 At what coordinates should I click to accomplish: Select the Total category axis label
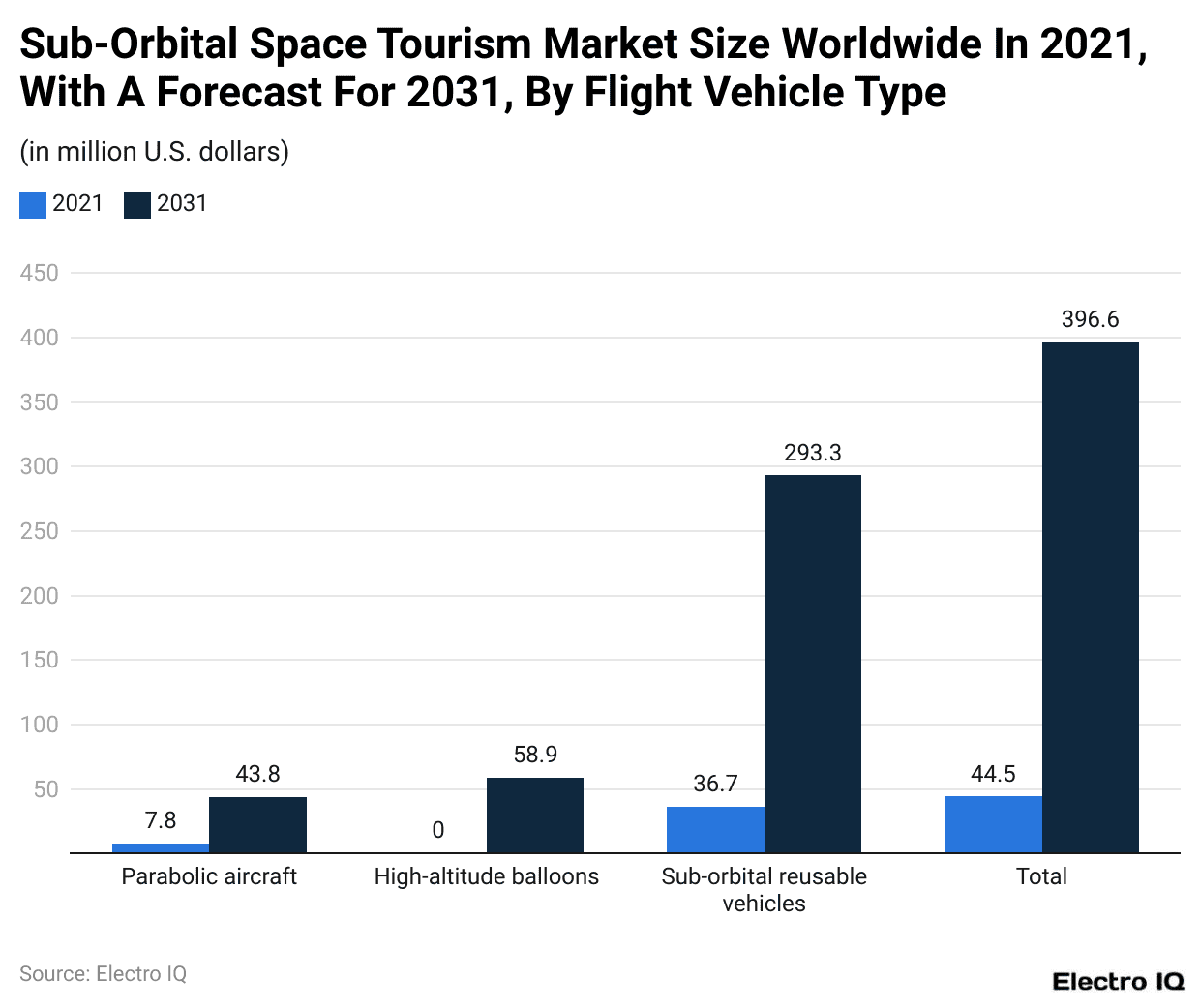pos(1041,876)
